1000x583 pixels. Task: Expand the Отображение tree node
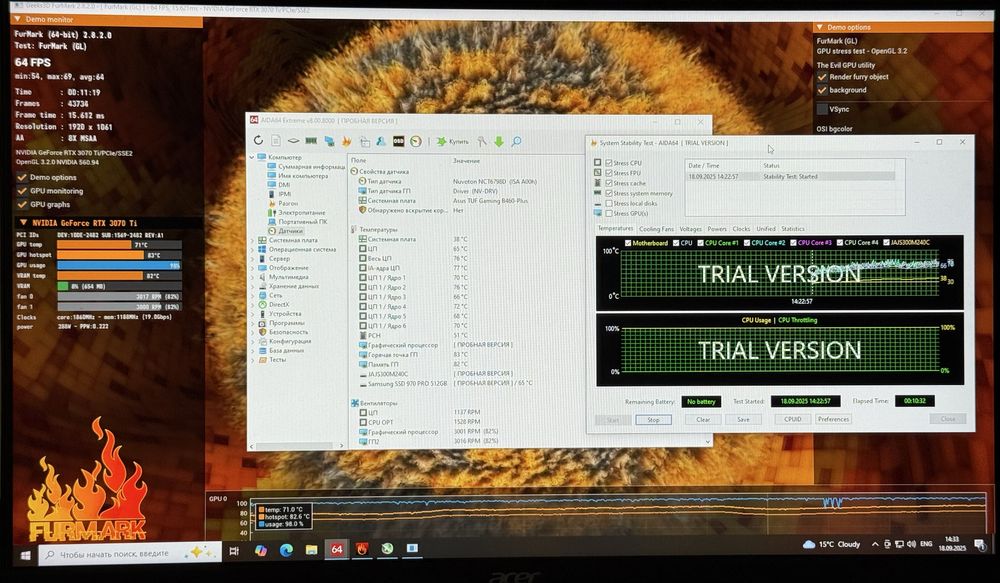point(252,268)
